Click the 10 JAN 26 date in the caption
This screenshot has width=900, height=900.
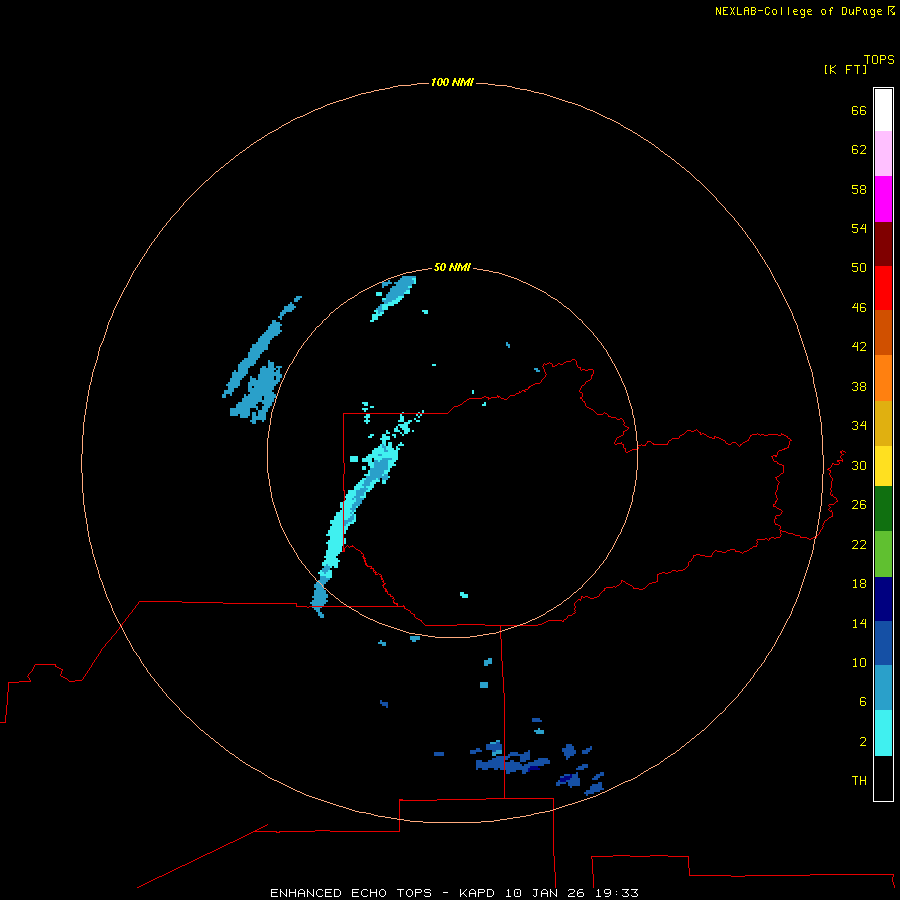pos(546,893)
